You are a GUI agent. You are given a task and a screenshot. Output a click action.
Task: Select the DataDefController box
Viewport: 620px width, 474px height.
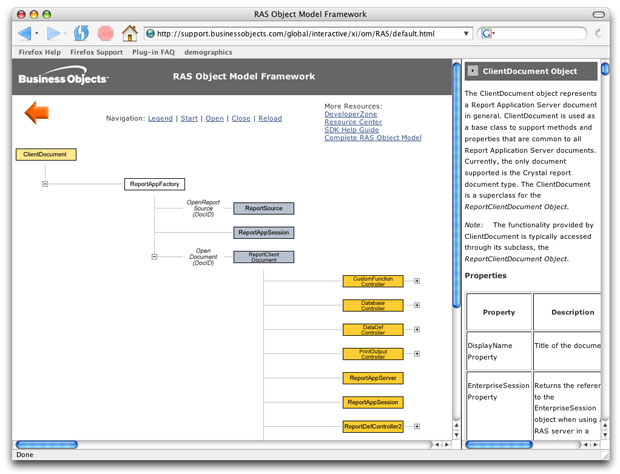click(373, 330)
